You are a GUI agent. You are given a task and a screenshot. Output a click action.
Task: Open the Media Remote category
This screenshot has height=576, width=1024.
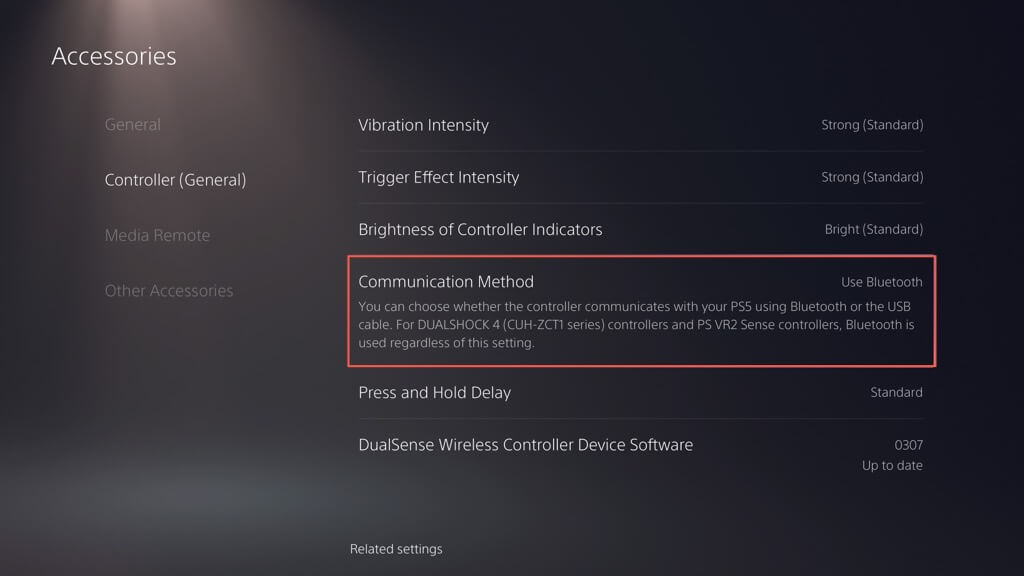(x=157, y=235)
